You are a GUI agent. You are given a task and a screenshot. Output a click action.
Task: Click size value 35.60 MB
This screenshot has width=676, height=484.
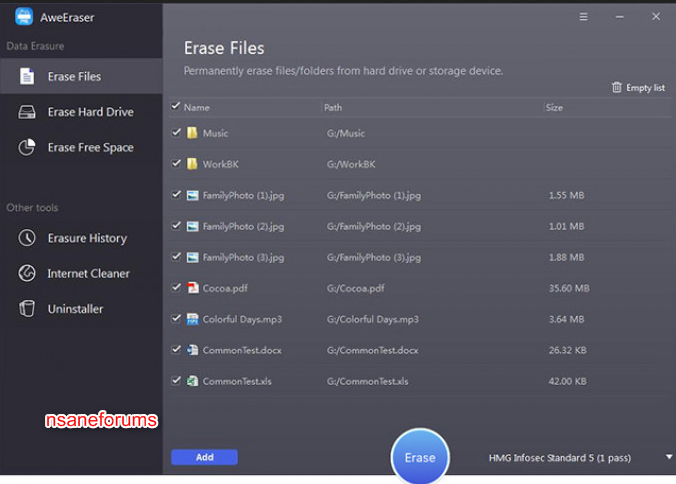coord(569,288)
